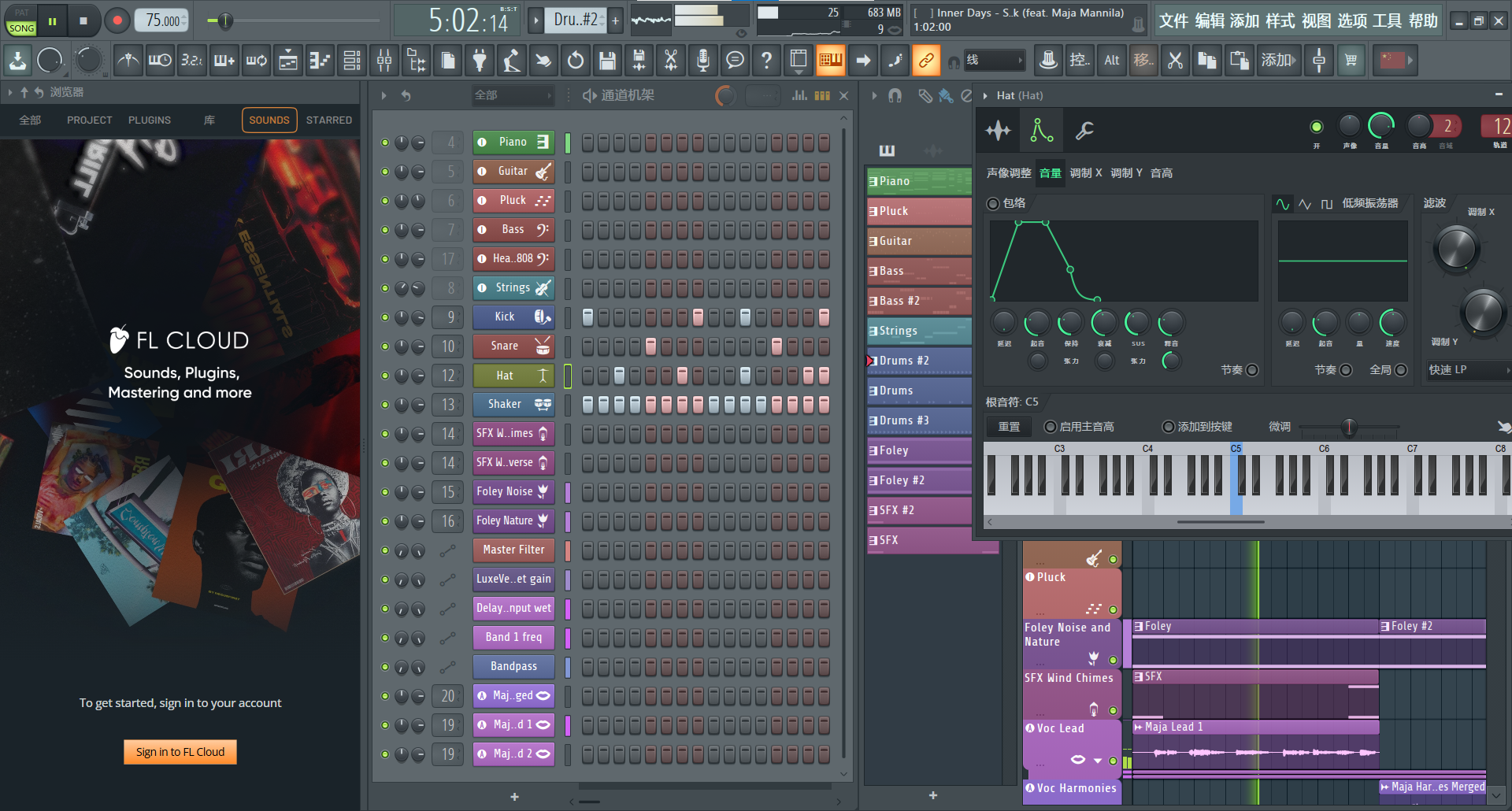Screen dimensions: 1512x811
Task: Click the playlist magnet snap icon
Action: click(x=895, y=95)
